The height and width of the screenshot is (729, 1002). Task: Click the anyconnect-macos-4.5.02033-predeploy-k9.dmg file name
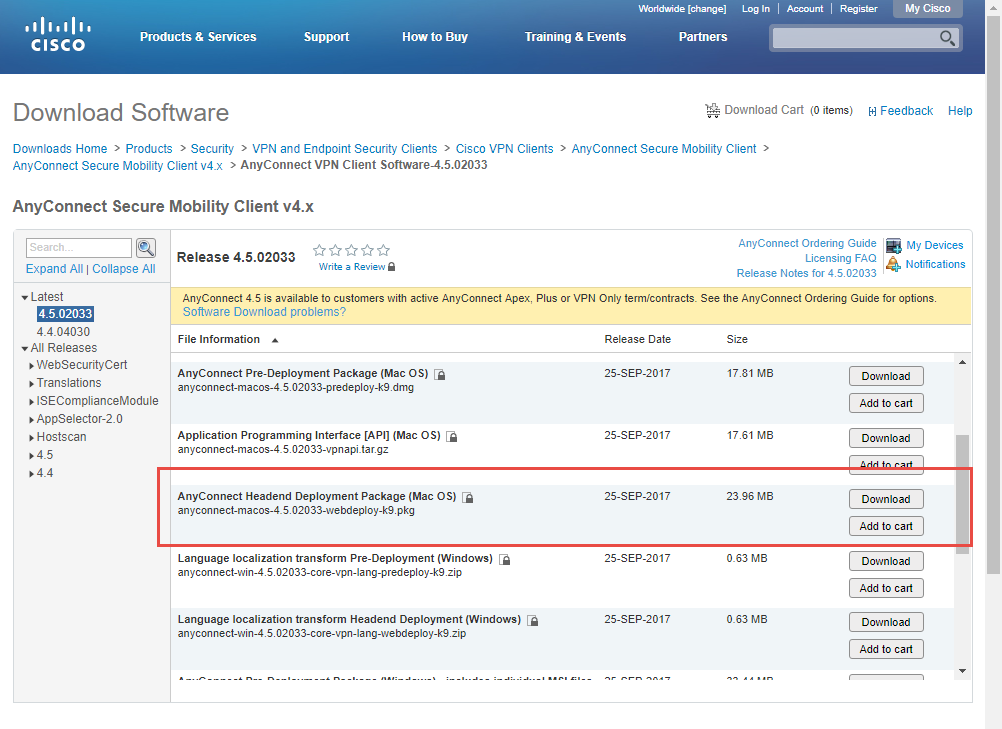coord(295,388)
